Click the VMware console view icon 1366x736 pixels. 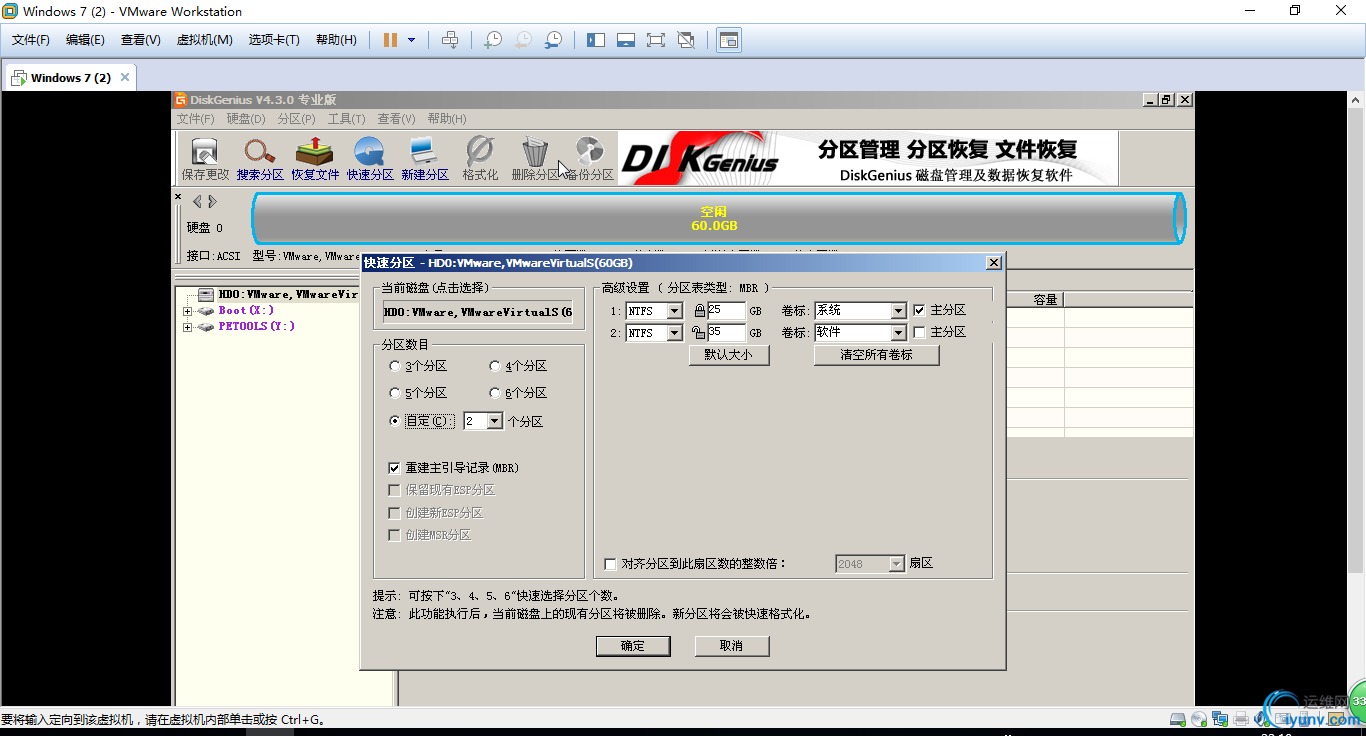(729, 40)
